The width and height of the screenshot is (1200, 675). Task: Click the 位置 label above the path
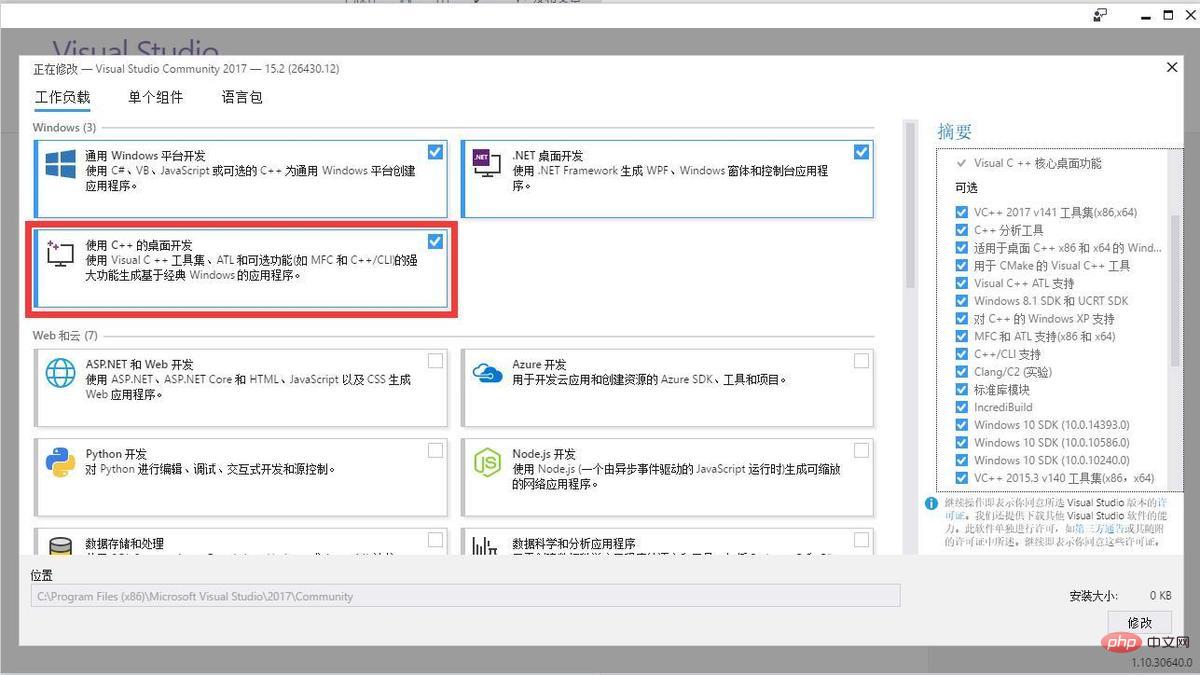click(x=42, y=576)
